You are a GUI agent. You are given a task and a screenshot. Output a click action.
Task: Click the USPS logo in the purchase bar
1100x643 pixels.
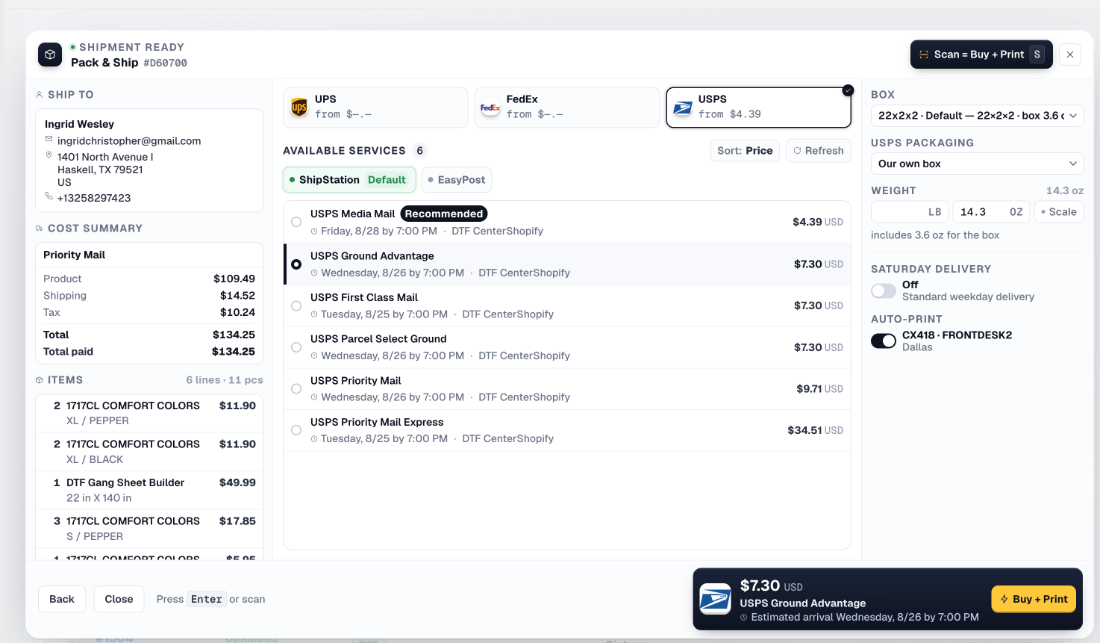[715, 600]
